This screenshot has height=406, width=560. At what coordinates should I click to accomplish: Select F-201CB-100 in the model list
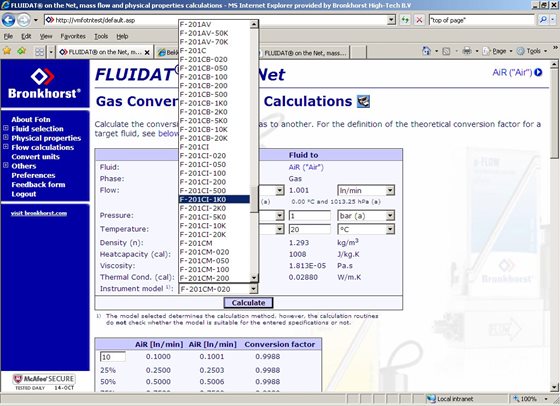214,77
